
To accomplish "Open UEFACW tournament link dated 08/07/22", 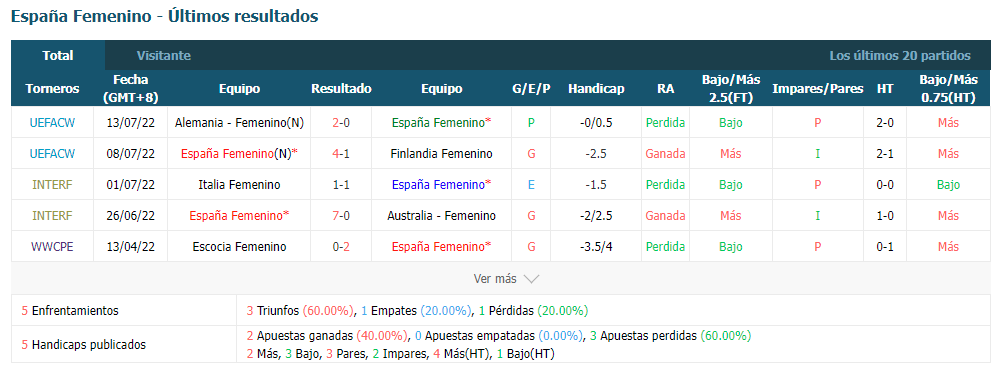I will [52, 154].
